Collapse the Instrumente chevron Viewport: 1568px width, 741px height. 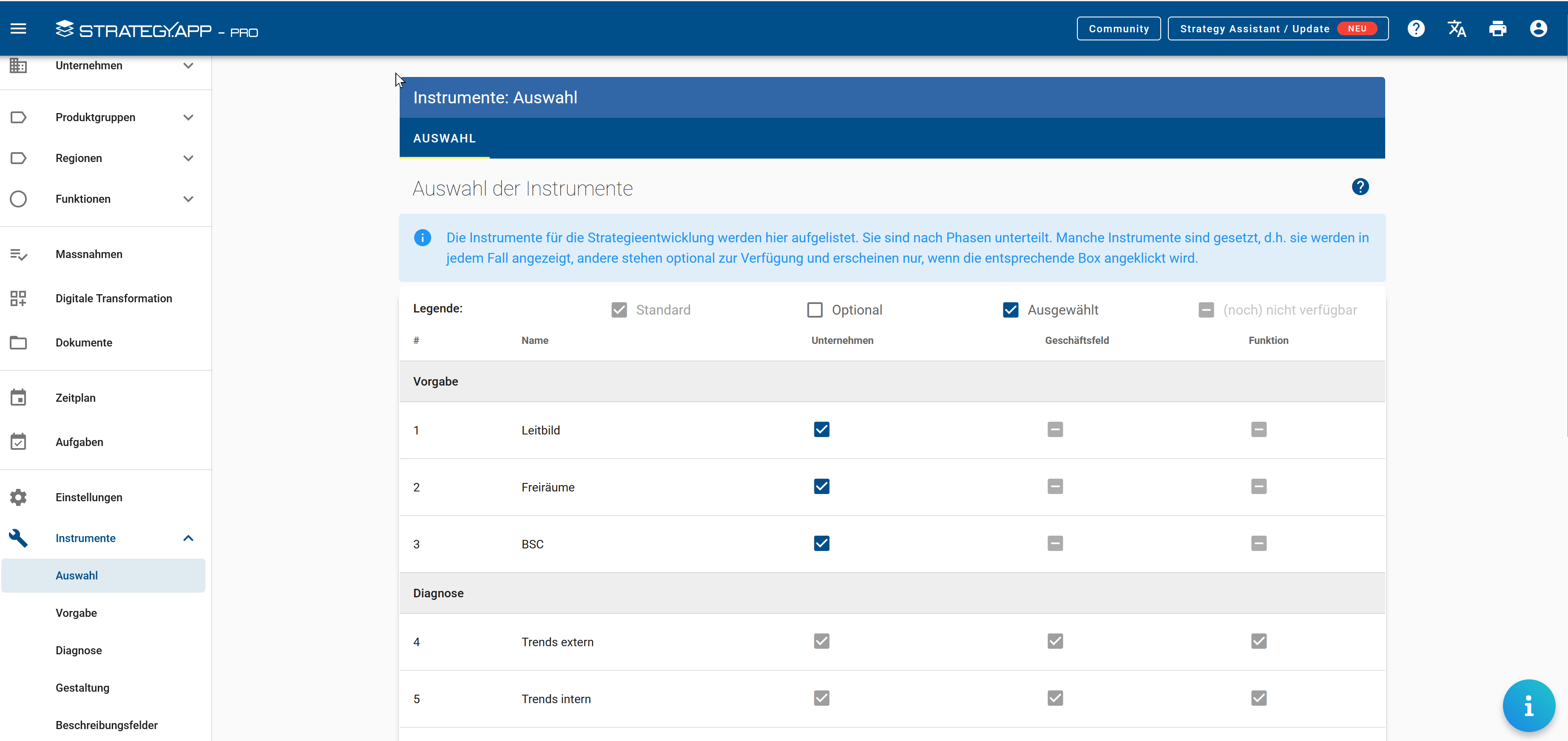[x=188, y=538]
